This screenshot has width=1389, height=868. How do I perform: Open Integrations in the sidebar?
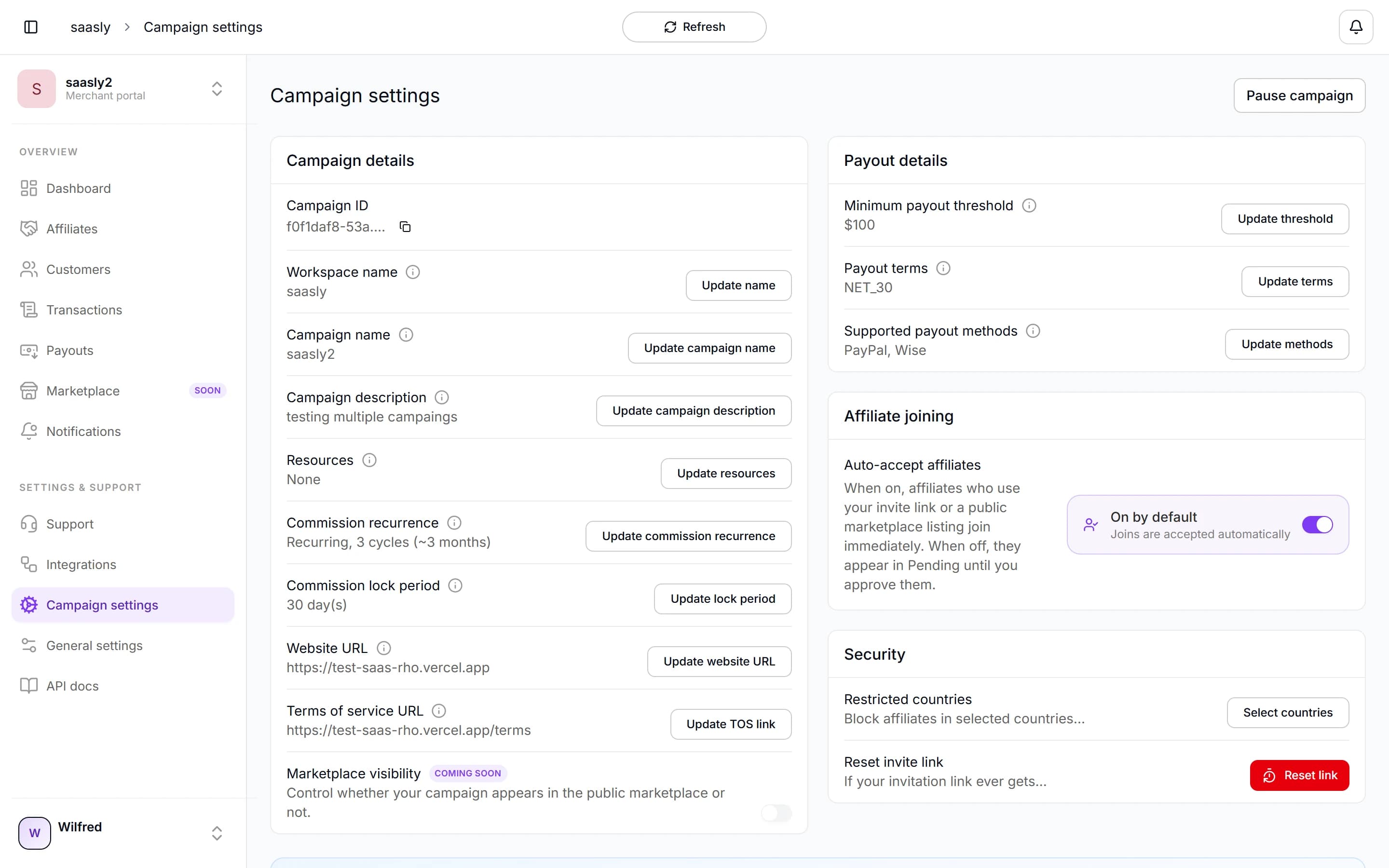(123, 564)
